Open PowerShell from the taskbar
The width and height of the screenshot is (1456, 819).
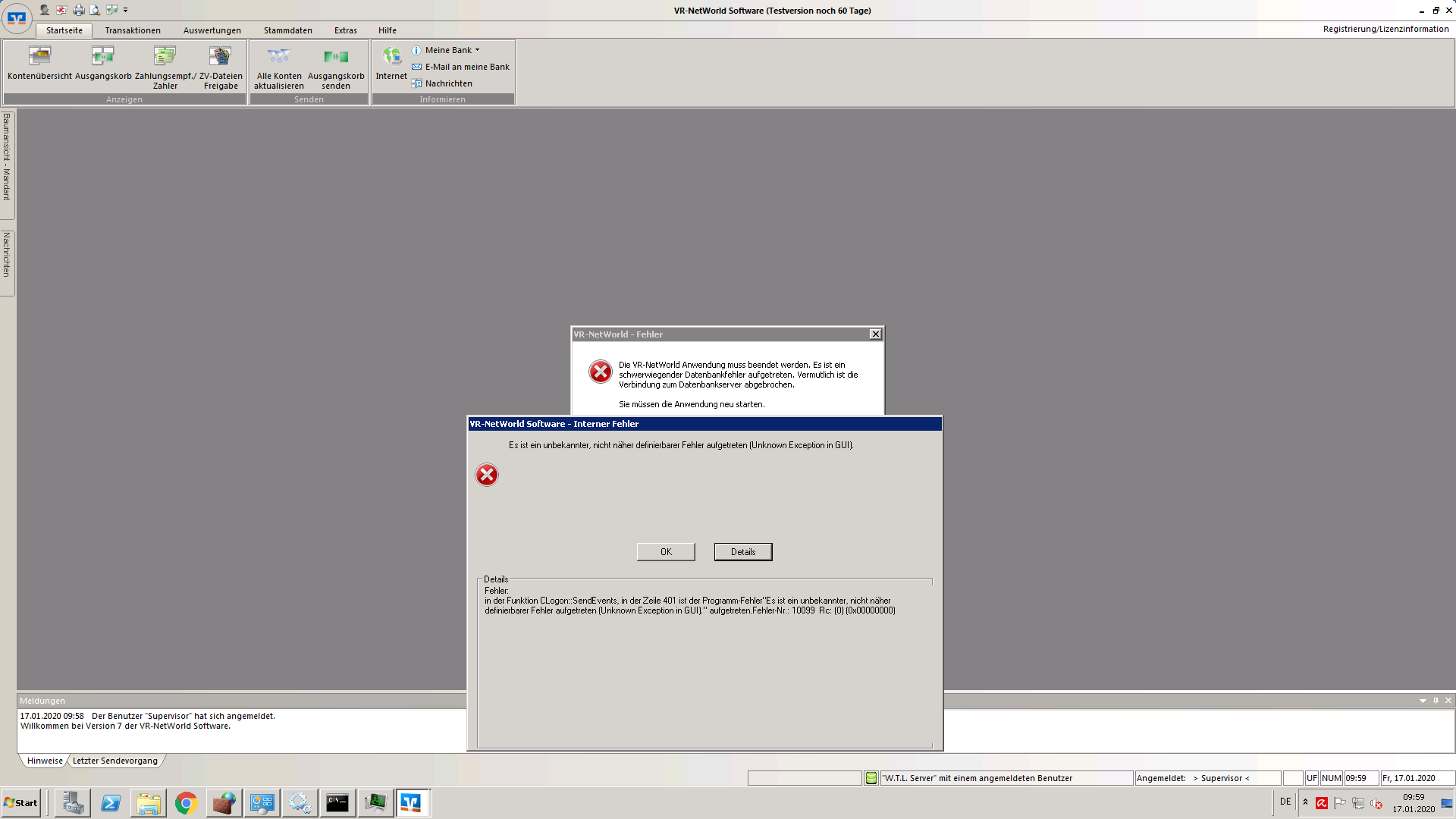pos(111,803)
